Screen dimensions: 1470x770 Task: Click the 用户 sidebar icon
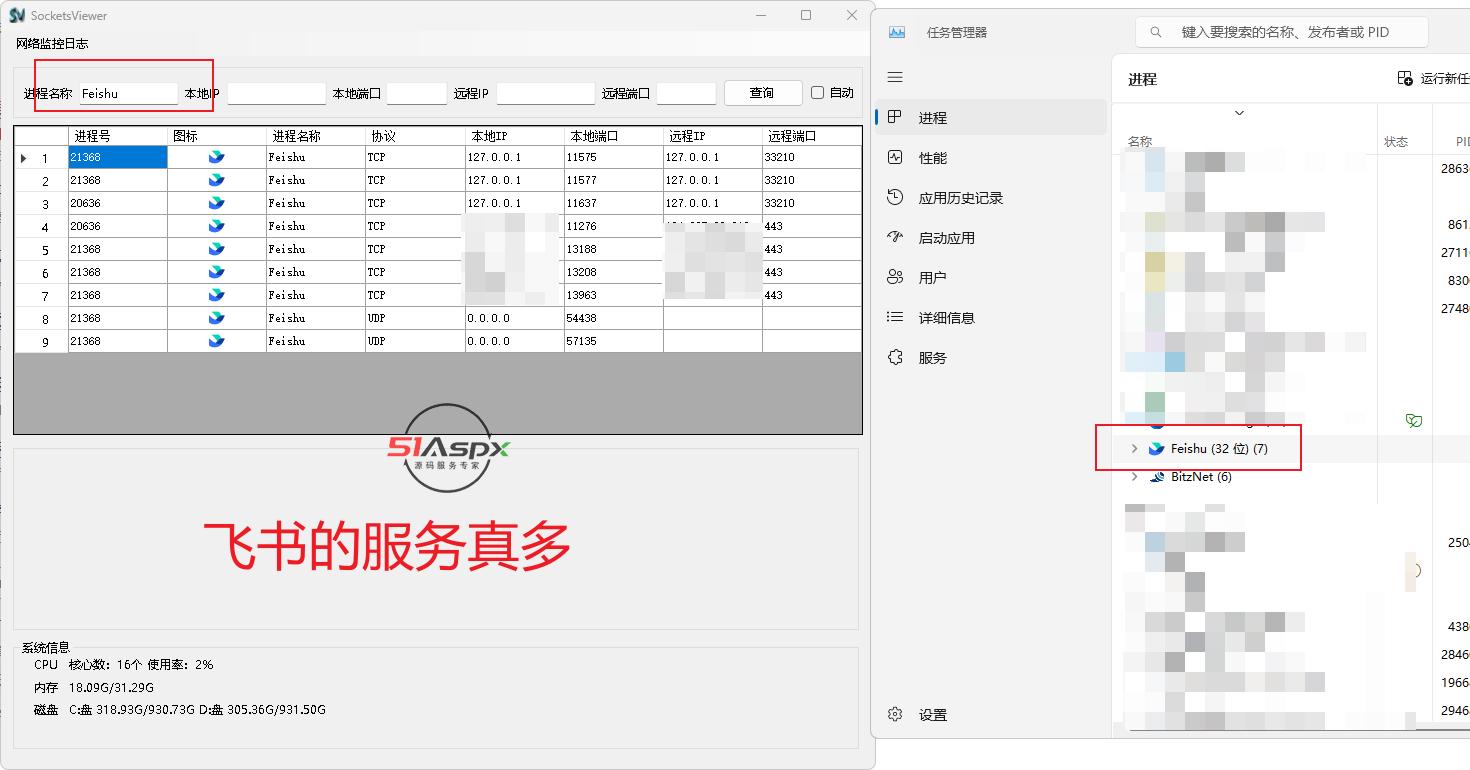click(895, 277)
